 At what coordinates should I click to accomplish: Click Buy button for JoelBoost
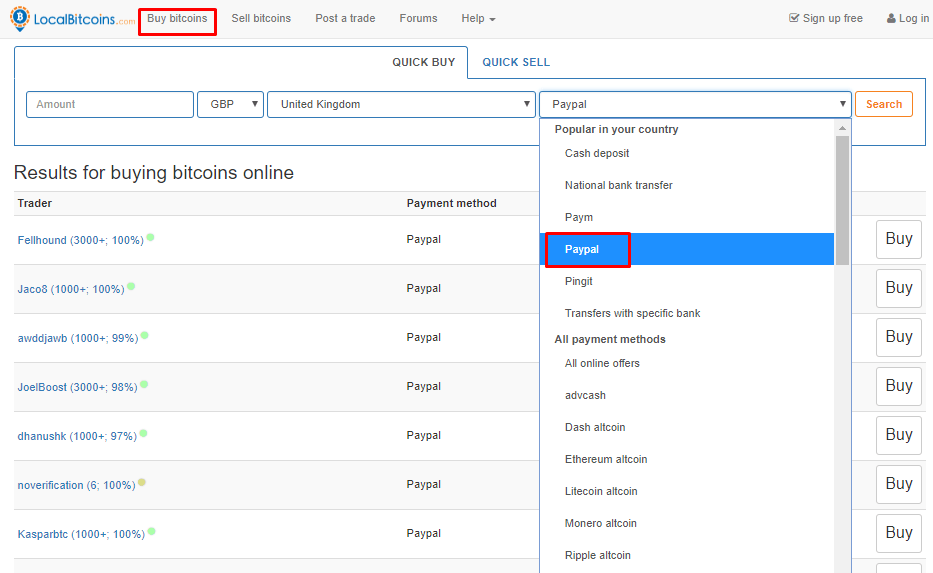coord(898,386)
